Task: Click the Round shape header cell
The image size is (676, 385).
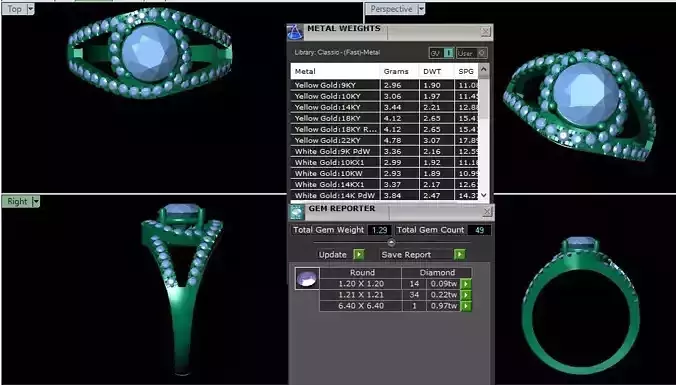Action: point(361,272)
